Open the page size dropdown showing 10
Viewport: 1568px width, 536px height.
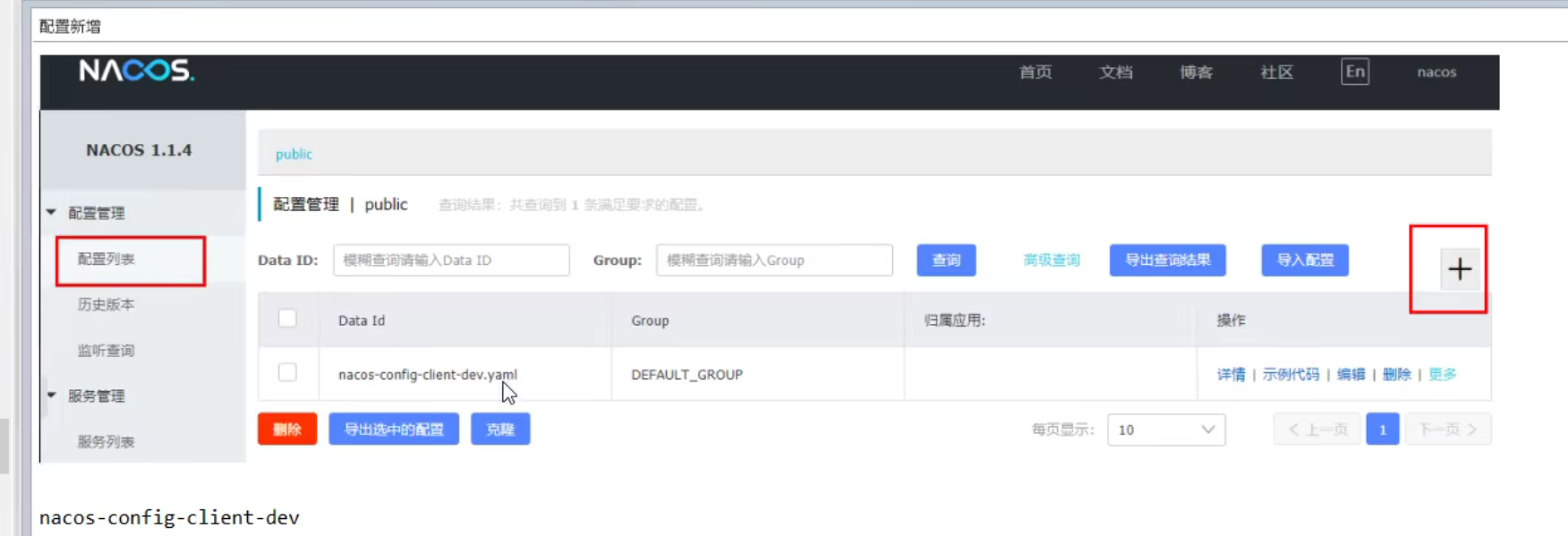pyautogui.click(x=1166, y=430)
